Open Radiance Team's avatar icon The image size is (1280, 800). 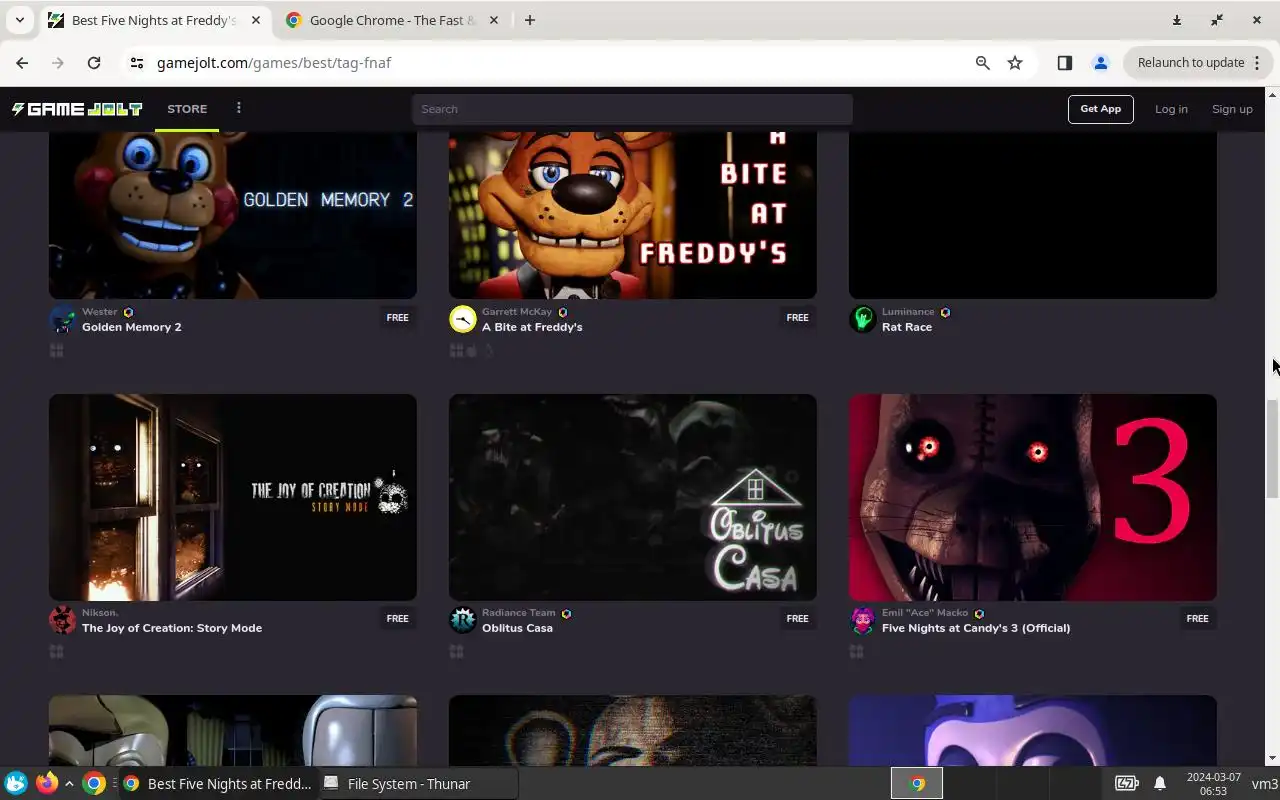click(463, 620)
